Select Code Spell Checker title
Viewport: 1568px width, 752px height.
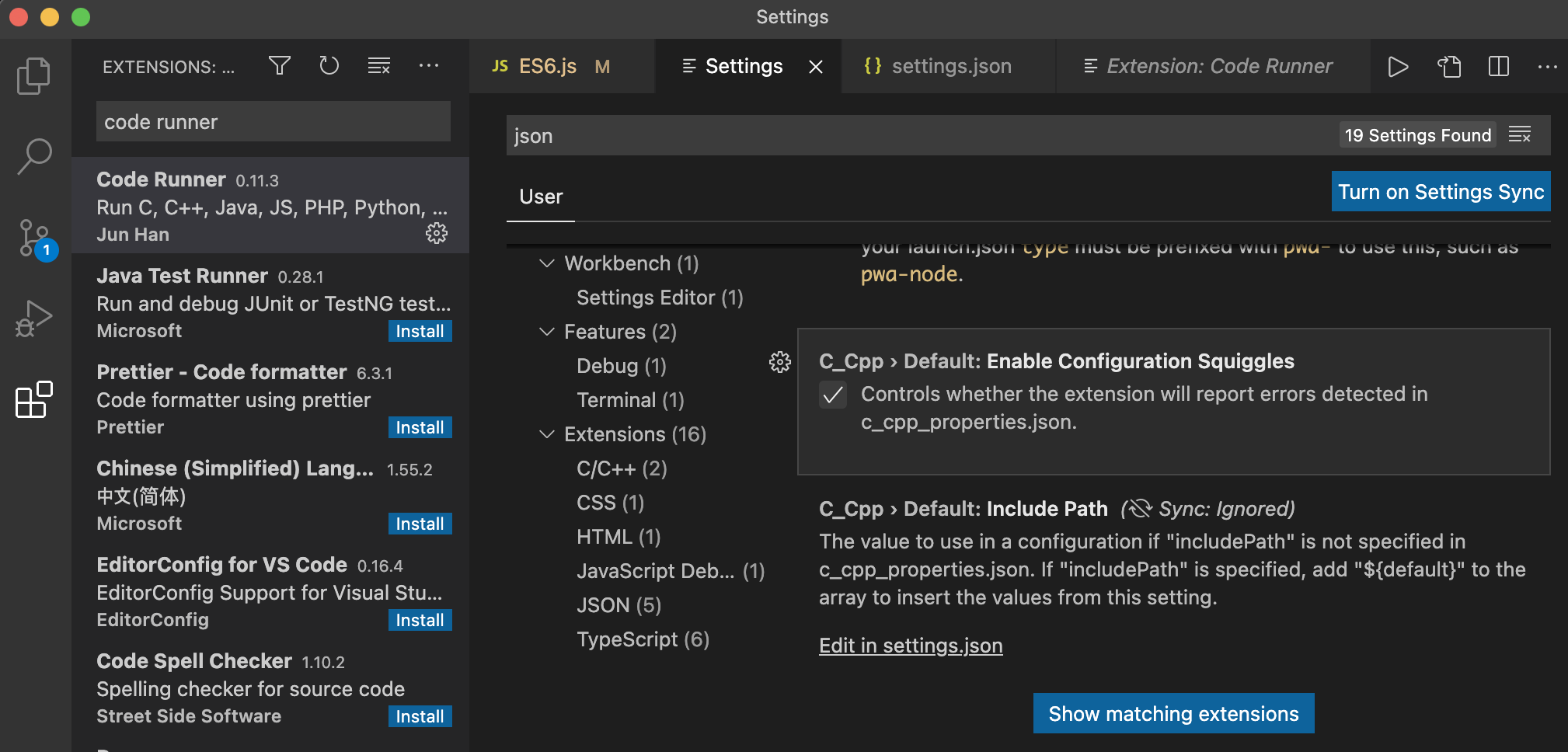(x=194, y=661)
